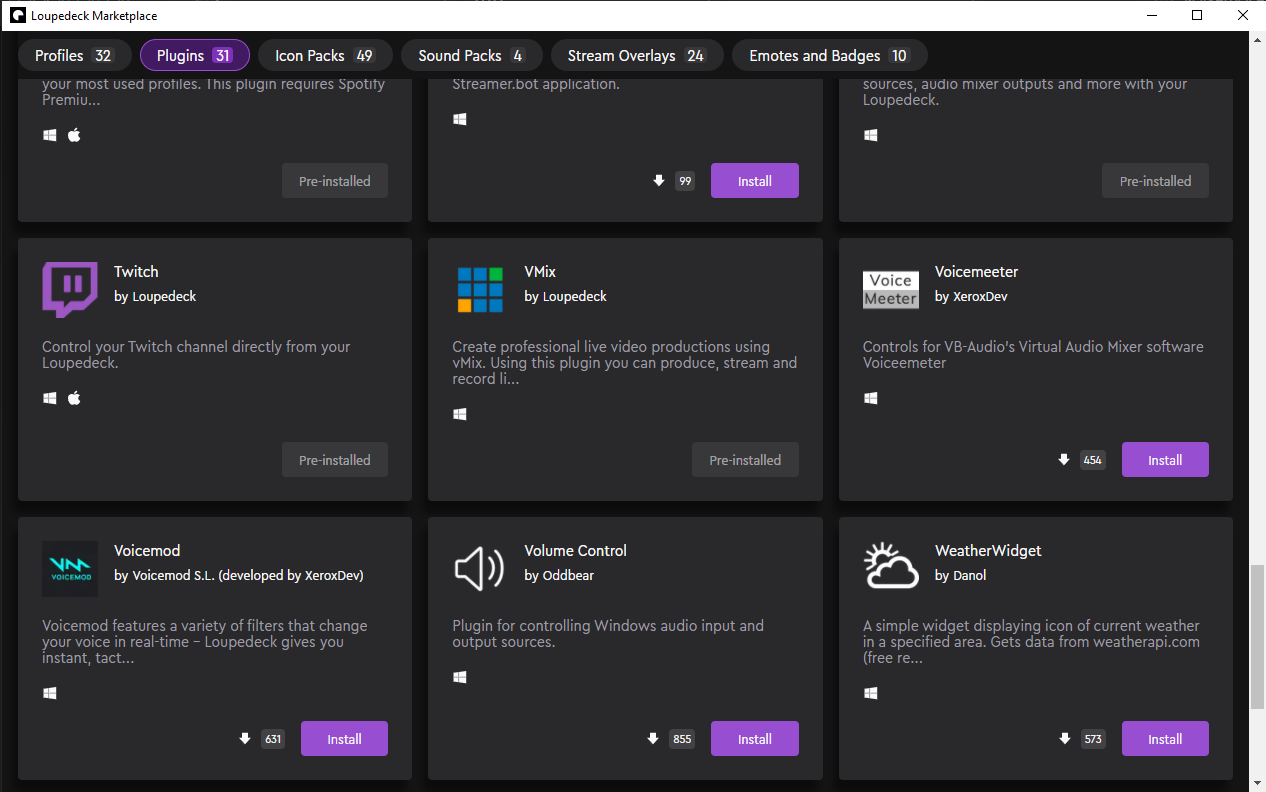Click Windows icon on VMix card

tap(460, 414)
